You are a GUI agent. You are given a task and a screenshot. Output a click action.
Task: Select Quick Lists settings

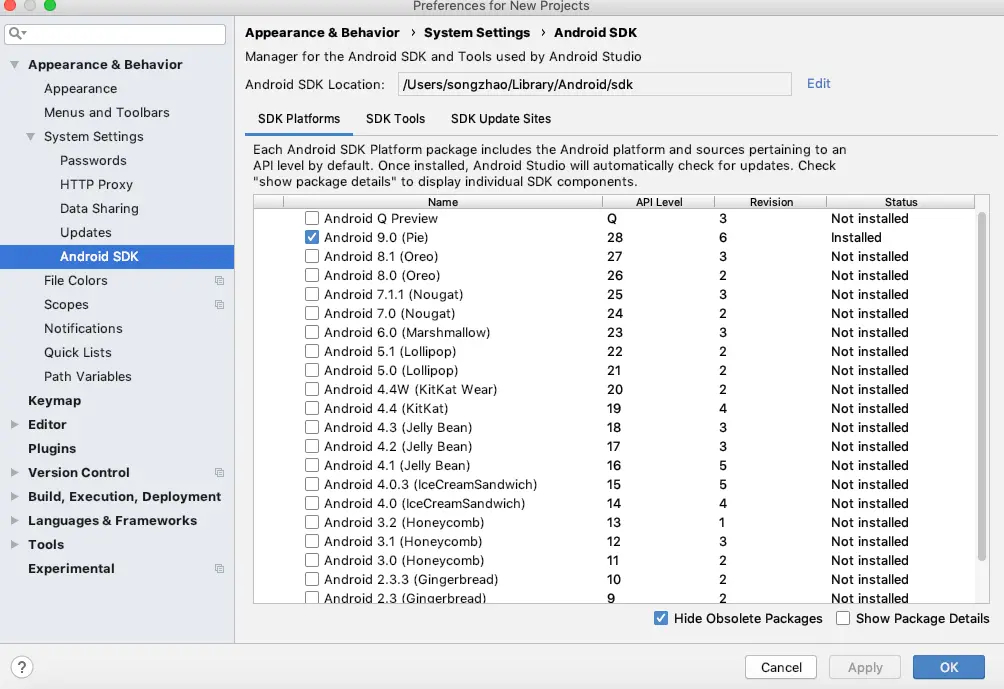coord(77,353)
